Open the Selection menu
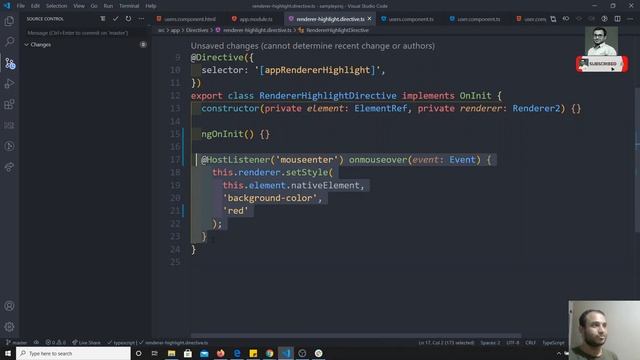The width and height of the screenshot is (640, 360). [x=56, y=6]
